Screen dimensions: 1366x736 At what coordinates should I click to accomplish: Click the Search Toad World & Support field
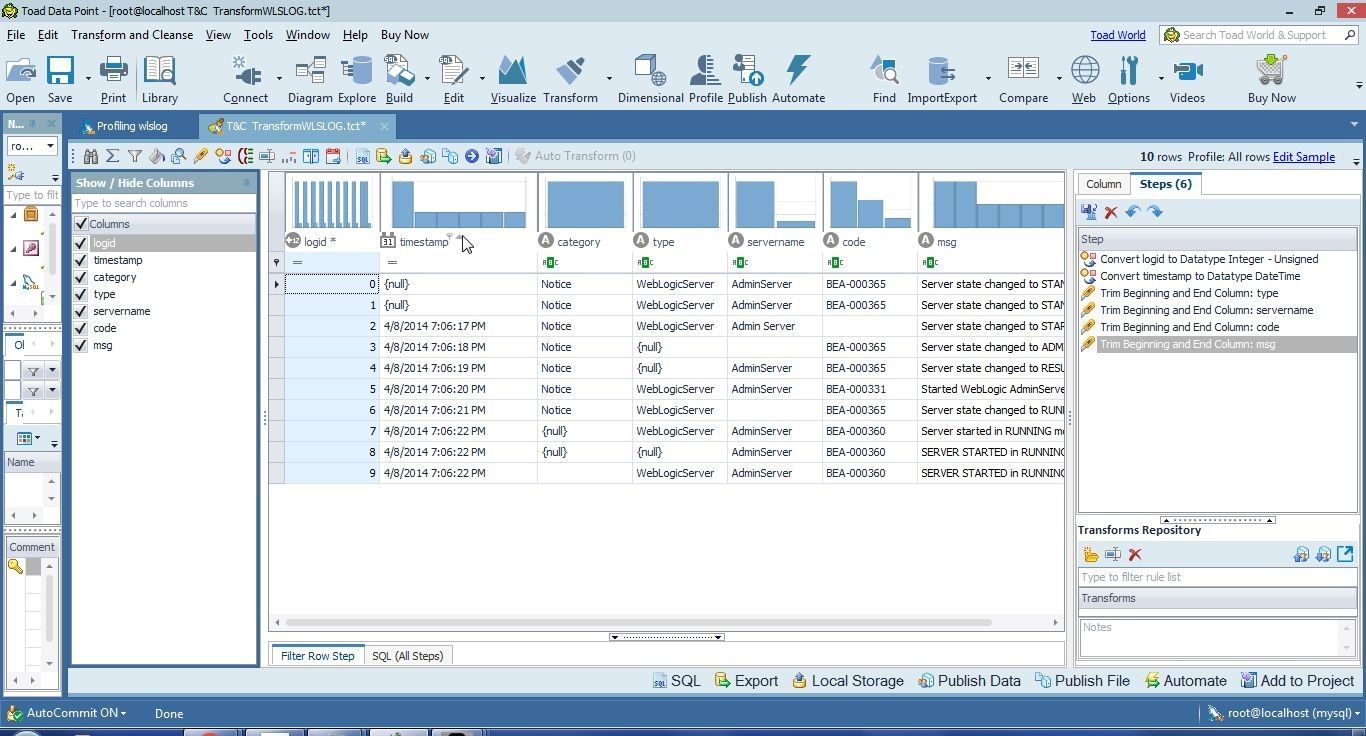(x=1258, y=35)
